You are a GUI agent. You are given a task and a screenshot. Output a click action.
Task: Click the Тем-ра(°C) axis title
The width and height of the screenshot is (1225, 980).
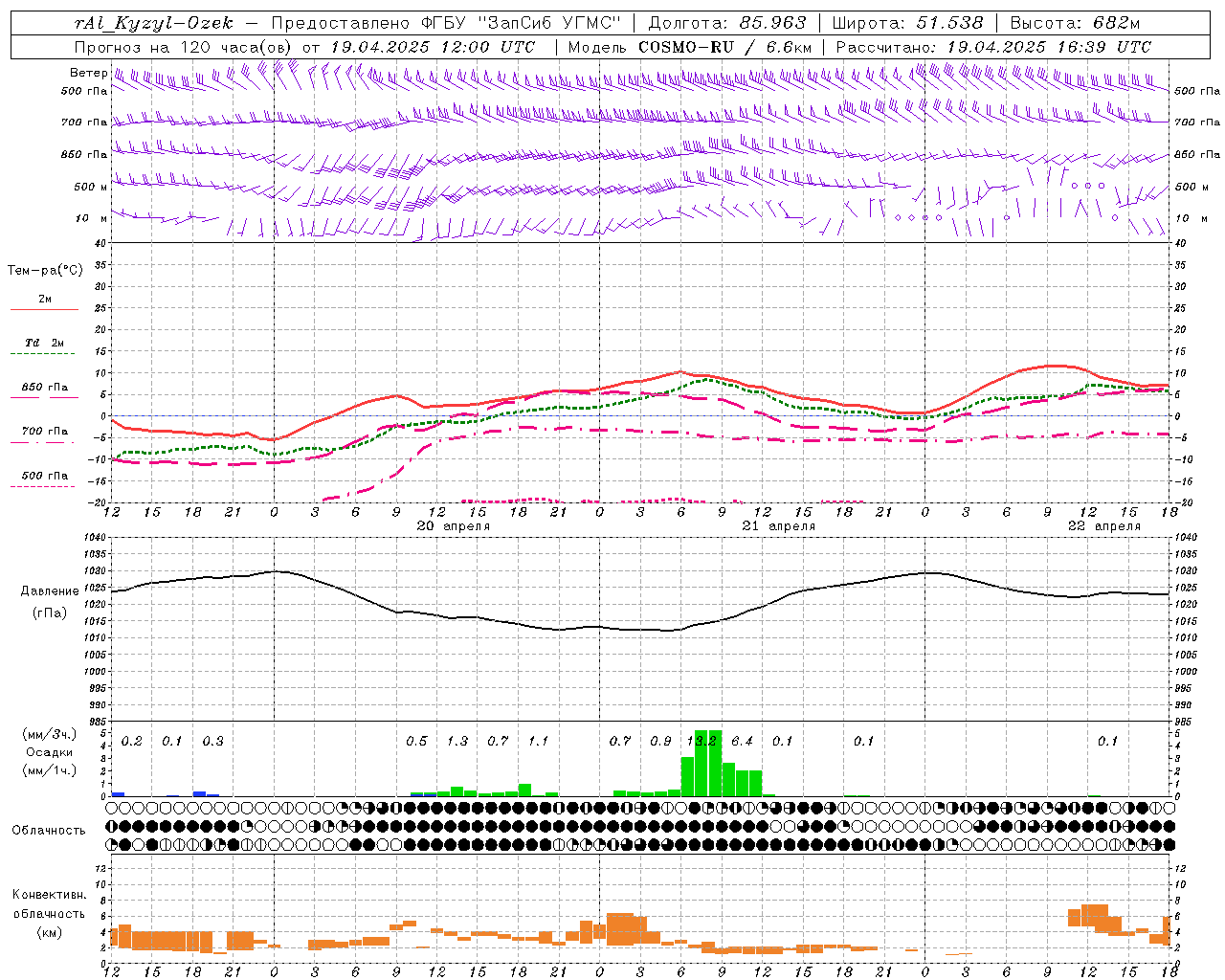[45, 270]
